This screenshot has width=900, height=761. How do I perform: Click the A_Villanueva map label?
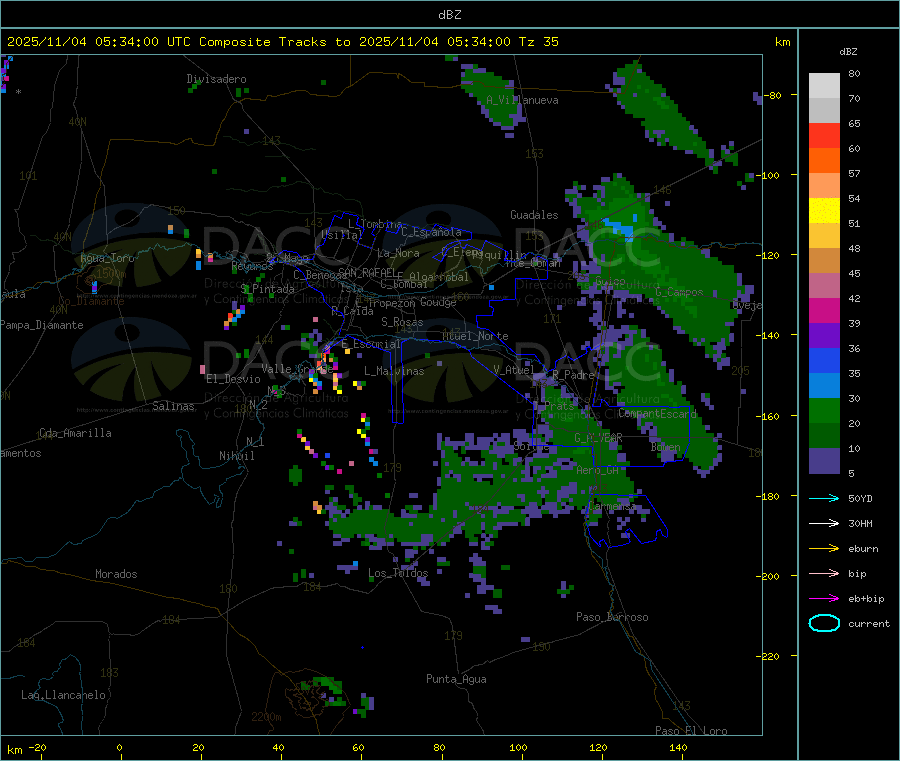point(522,100)
